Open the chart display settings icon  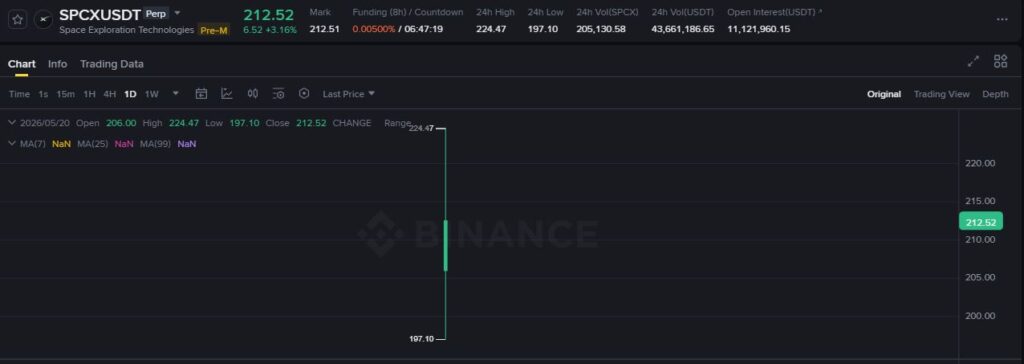(x=278, y=94)
